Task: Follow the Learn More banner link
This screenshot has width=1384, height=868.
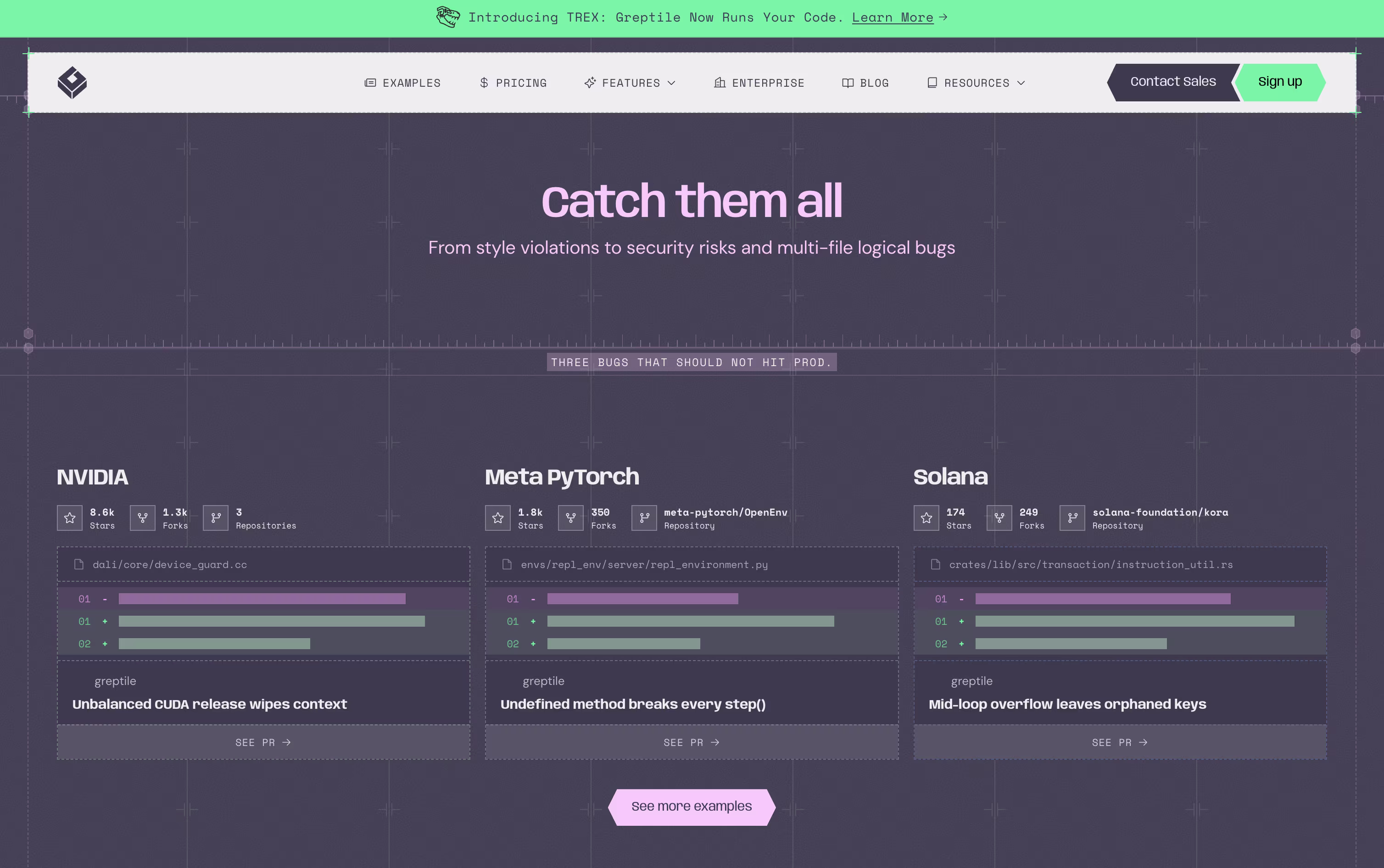Action: click(x=893, y=18)
